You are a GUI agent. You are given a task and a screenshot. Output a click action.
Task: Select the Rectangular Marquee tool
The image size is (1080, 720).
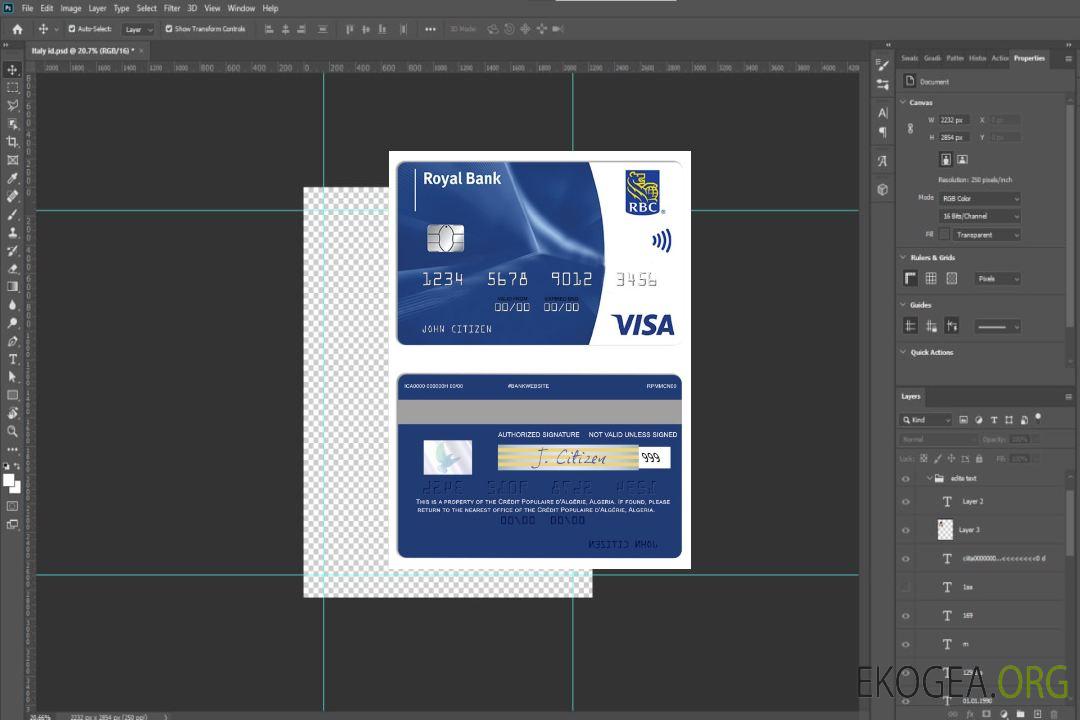12,88
